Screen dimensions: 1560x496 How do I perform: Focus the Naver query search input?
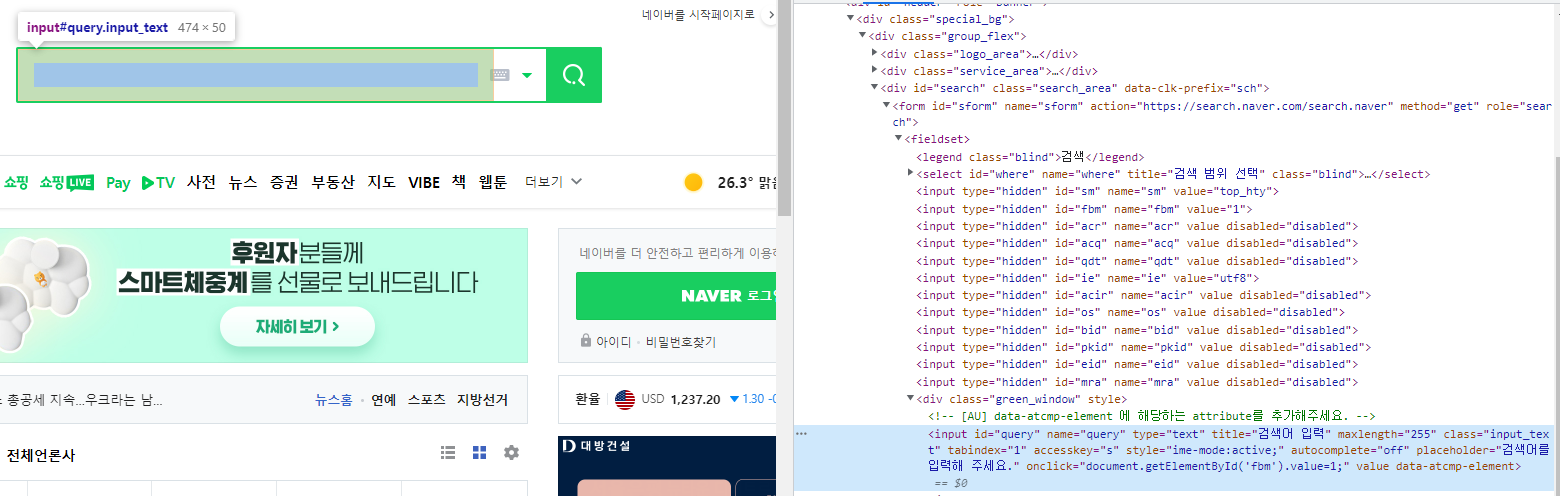click(255, 75)
